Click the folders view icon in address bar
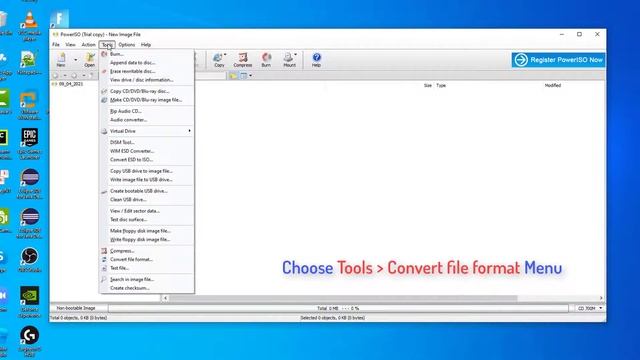The width and height of the screenshot is (640, 360). pos(233,76)
